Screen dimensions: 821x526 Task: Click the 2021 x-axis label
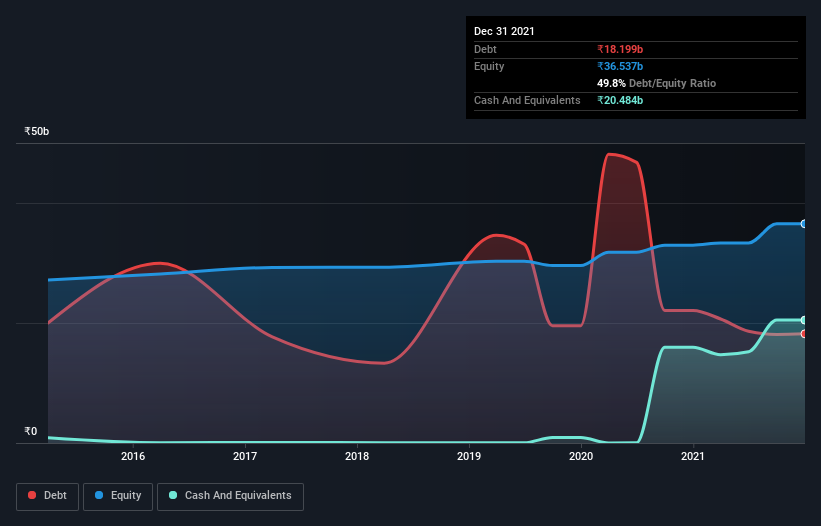[693, 456]
